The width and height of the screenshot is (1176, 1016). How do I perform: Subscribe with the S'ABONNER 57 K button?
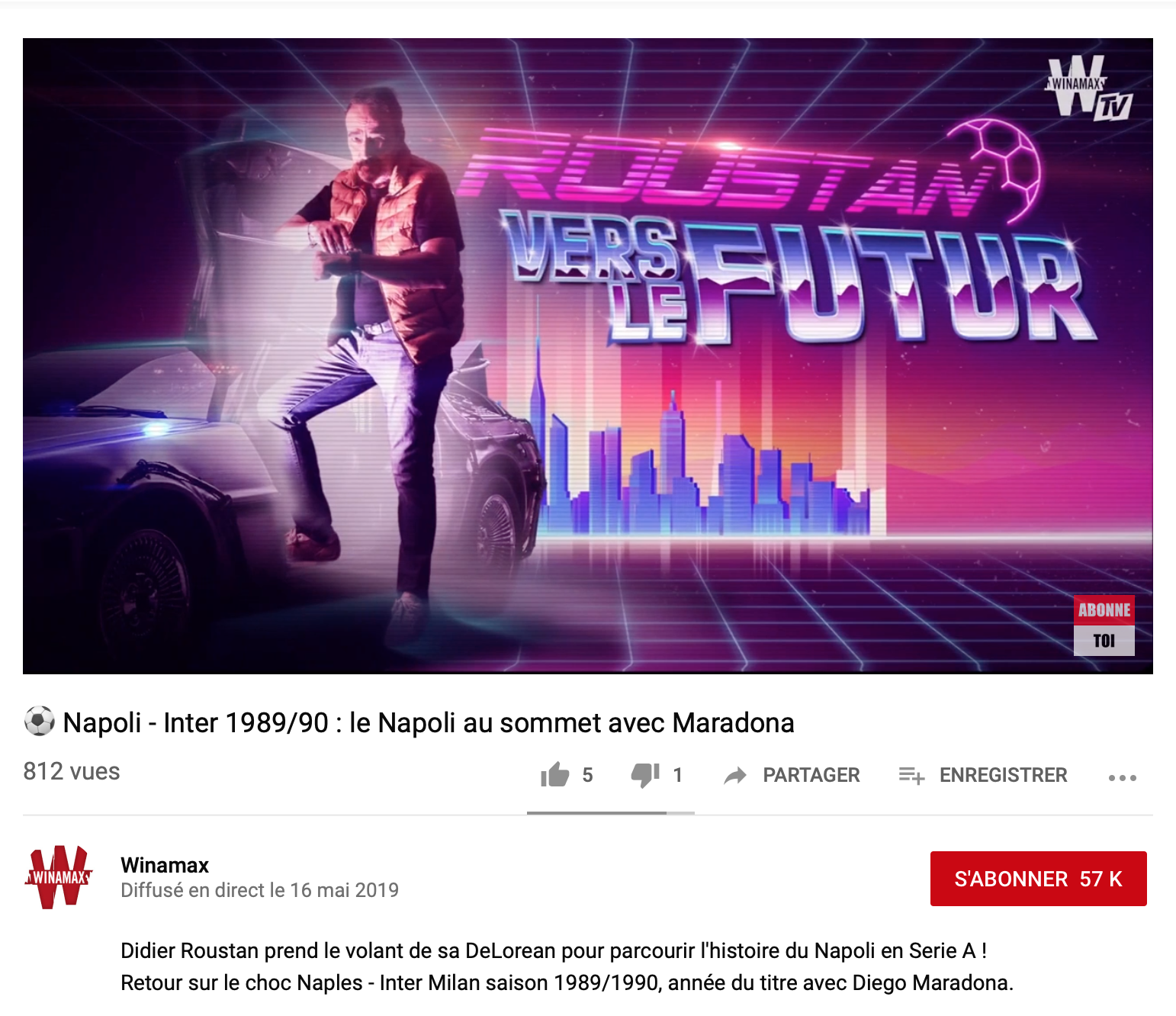(1038, 879)
